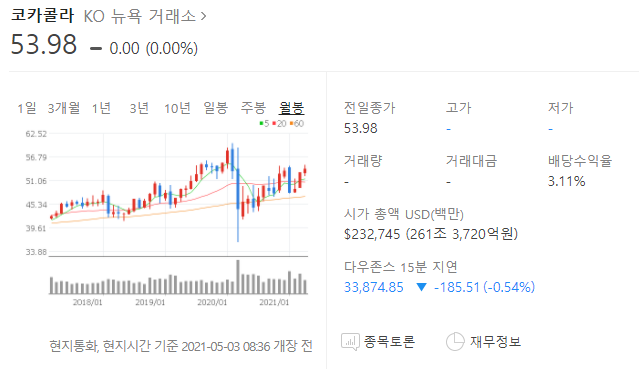The width and height of the screenshot is (642, 369).
Task: Click the 저가 label
Action: [x=561, y=108]
